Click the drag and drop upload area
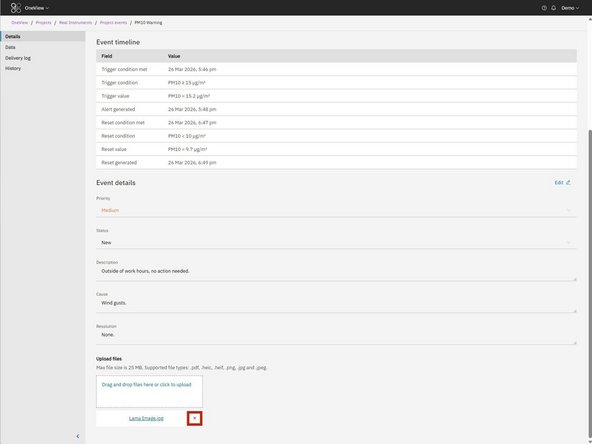Viewport: 592px width, 444px height. tap(149, 391)
